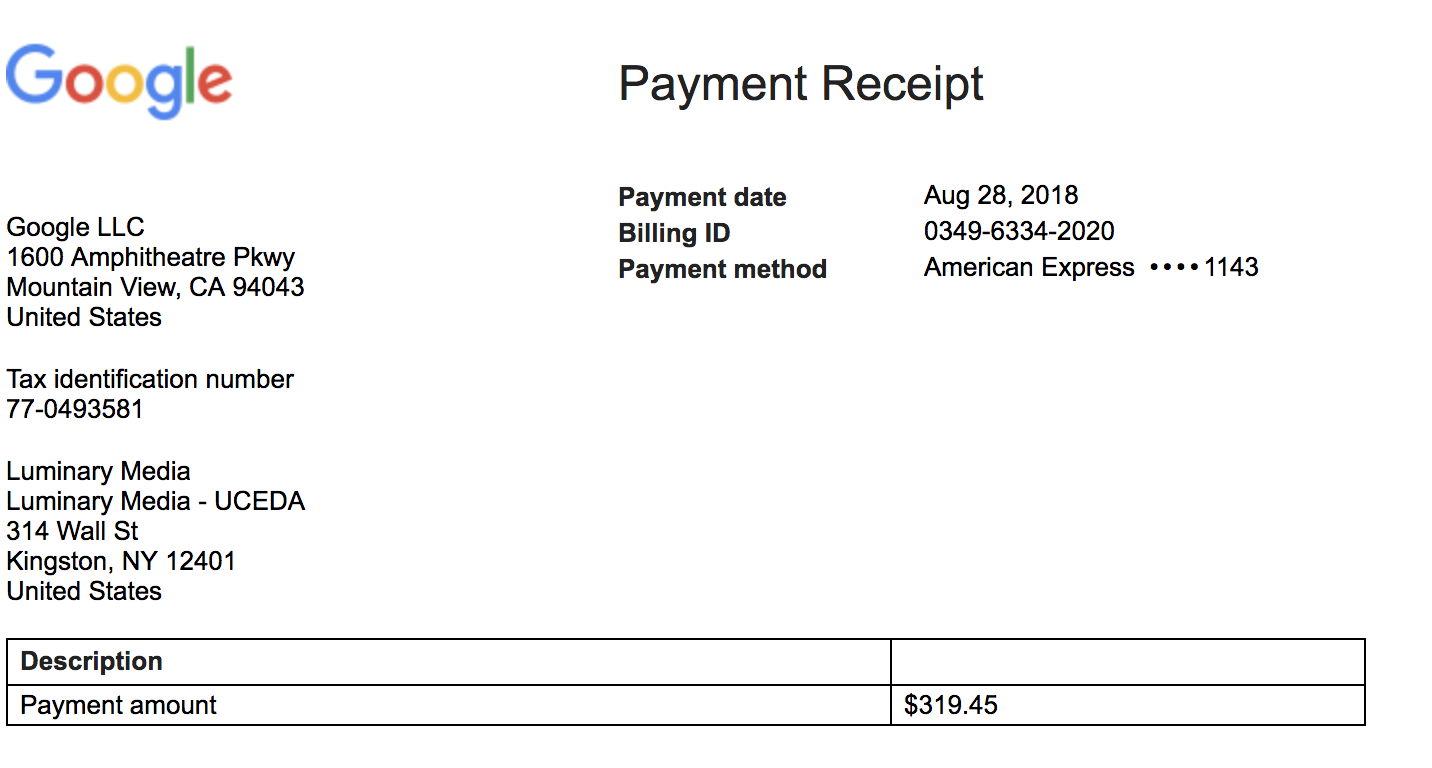Click the Payment amount row label
The image size is (1432, 768).
pos(118,705)
